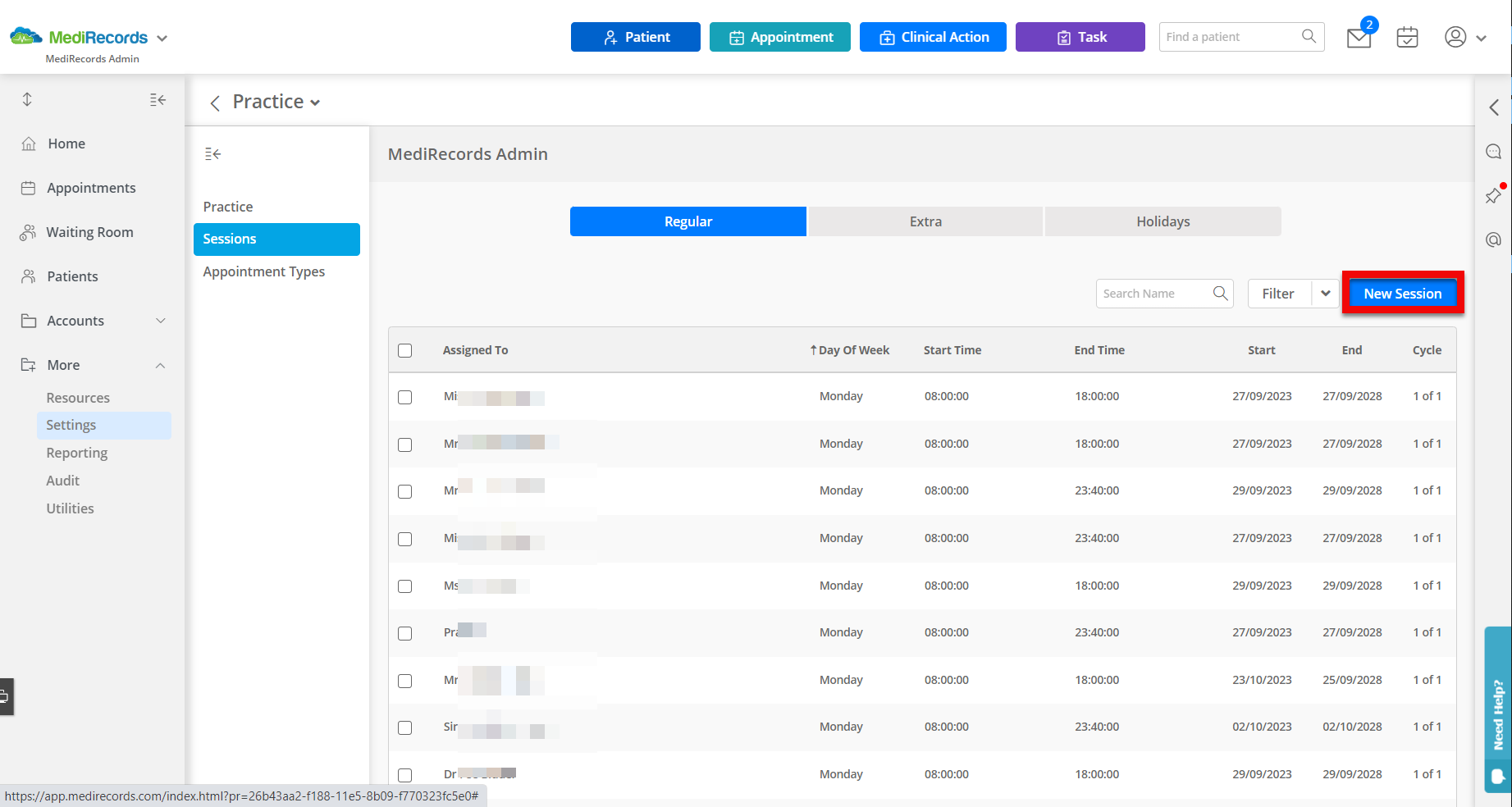Collapse the Practice submenu panel icon
1512x807 pixels.
213,153
